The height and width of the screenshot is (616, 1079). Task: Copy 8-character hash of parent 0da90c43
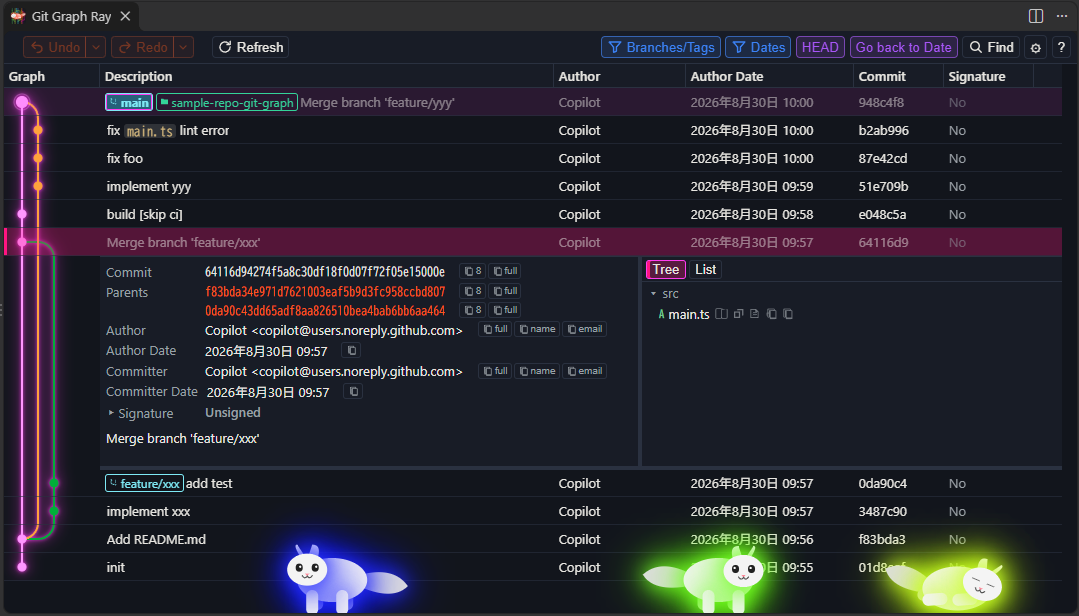click(473, 310)
